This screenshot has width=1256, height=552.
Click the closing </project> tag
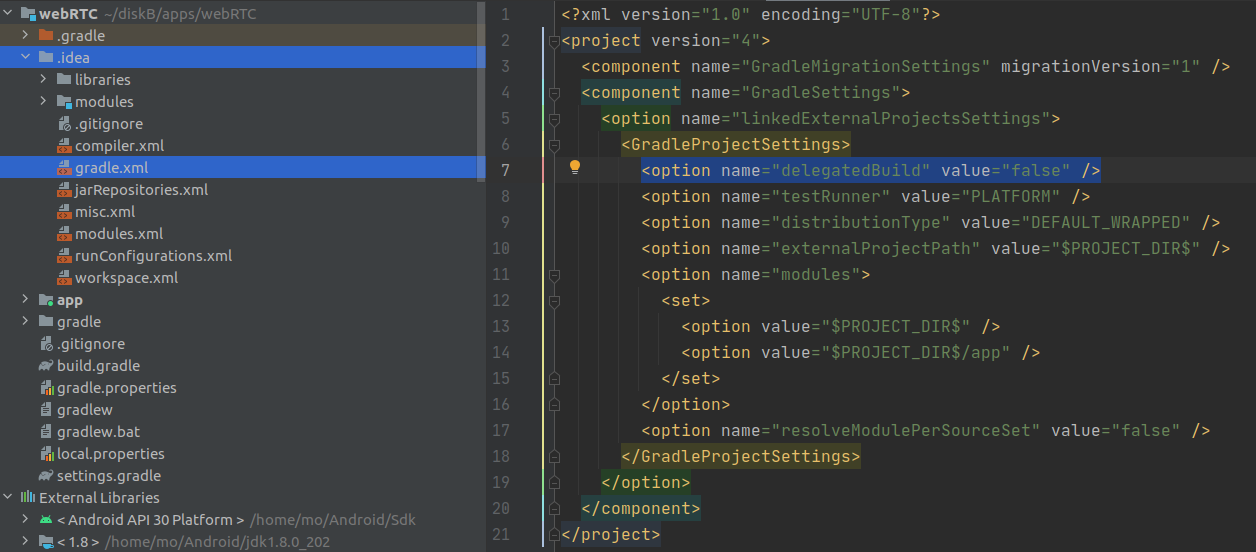pyautogui.click(x=611, y=535)
